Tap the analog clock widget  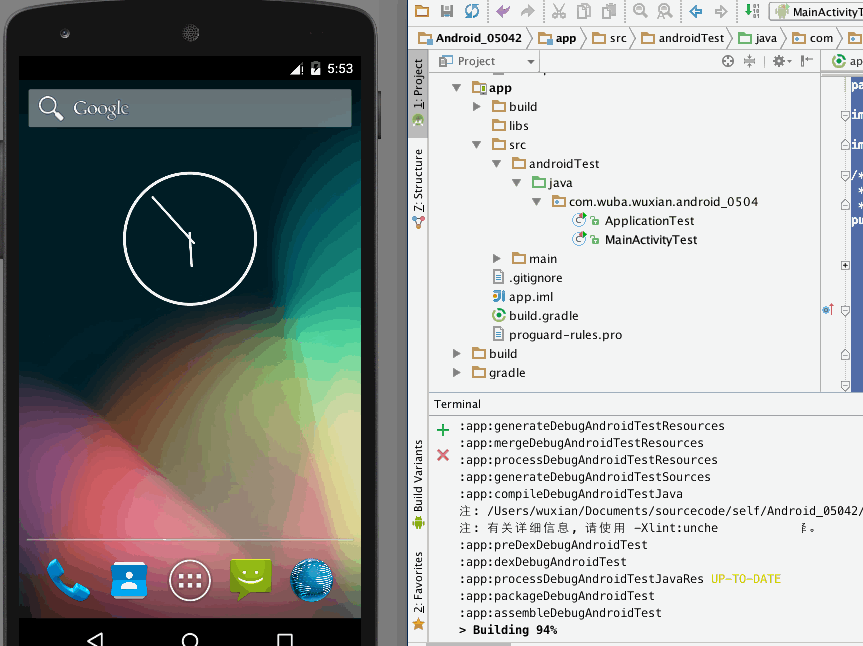point(190,238)
